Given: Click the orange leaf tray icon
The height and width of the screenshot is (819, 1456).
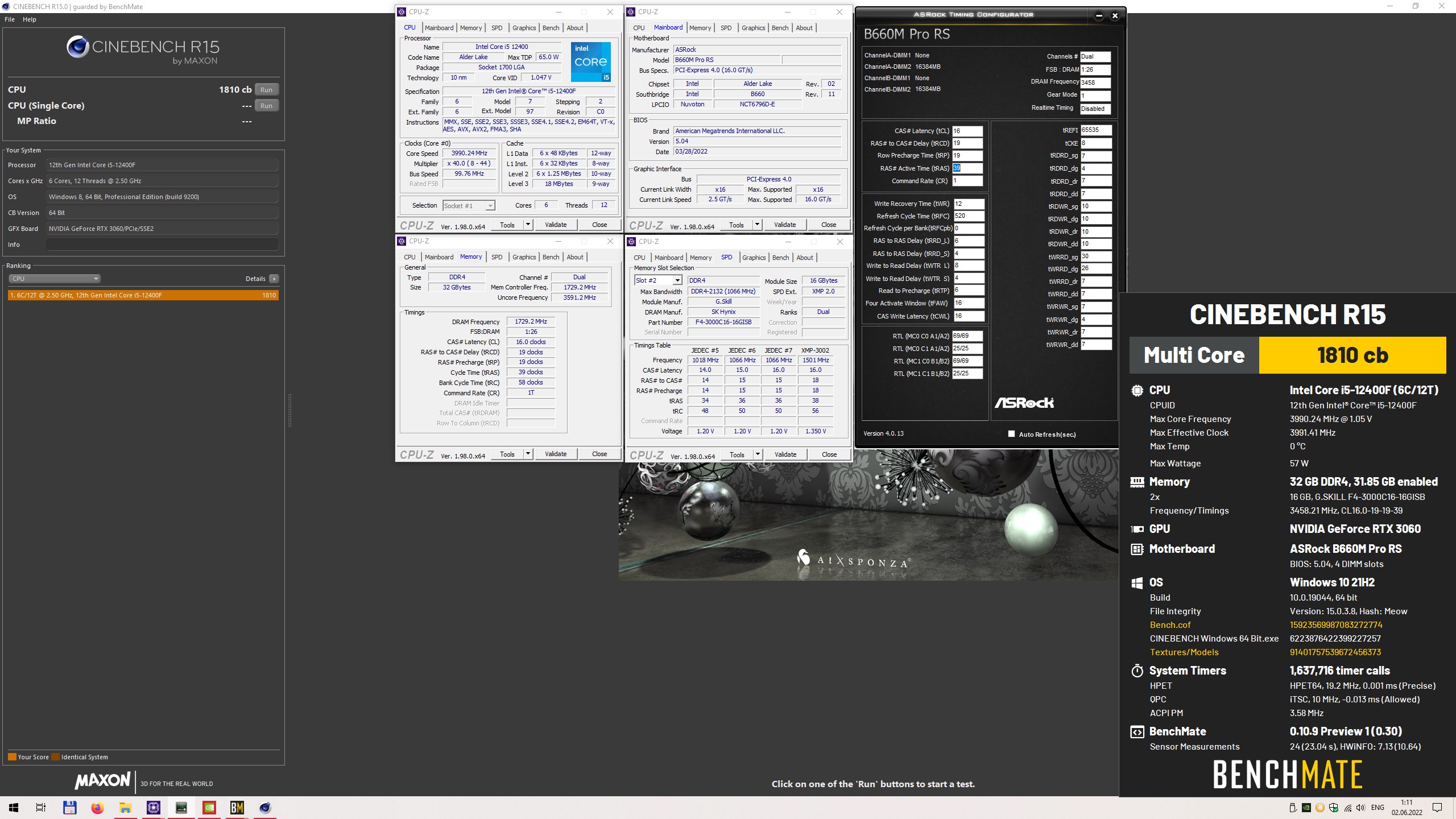Looking at the screenshot, I should 1319,808.
